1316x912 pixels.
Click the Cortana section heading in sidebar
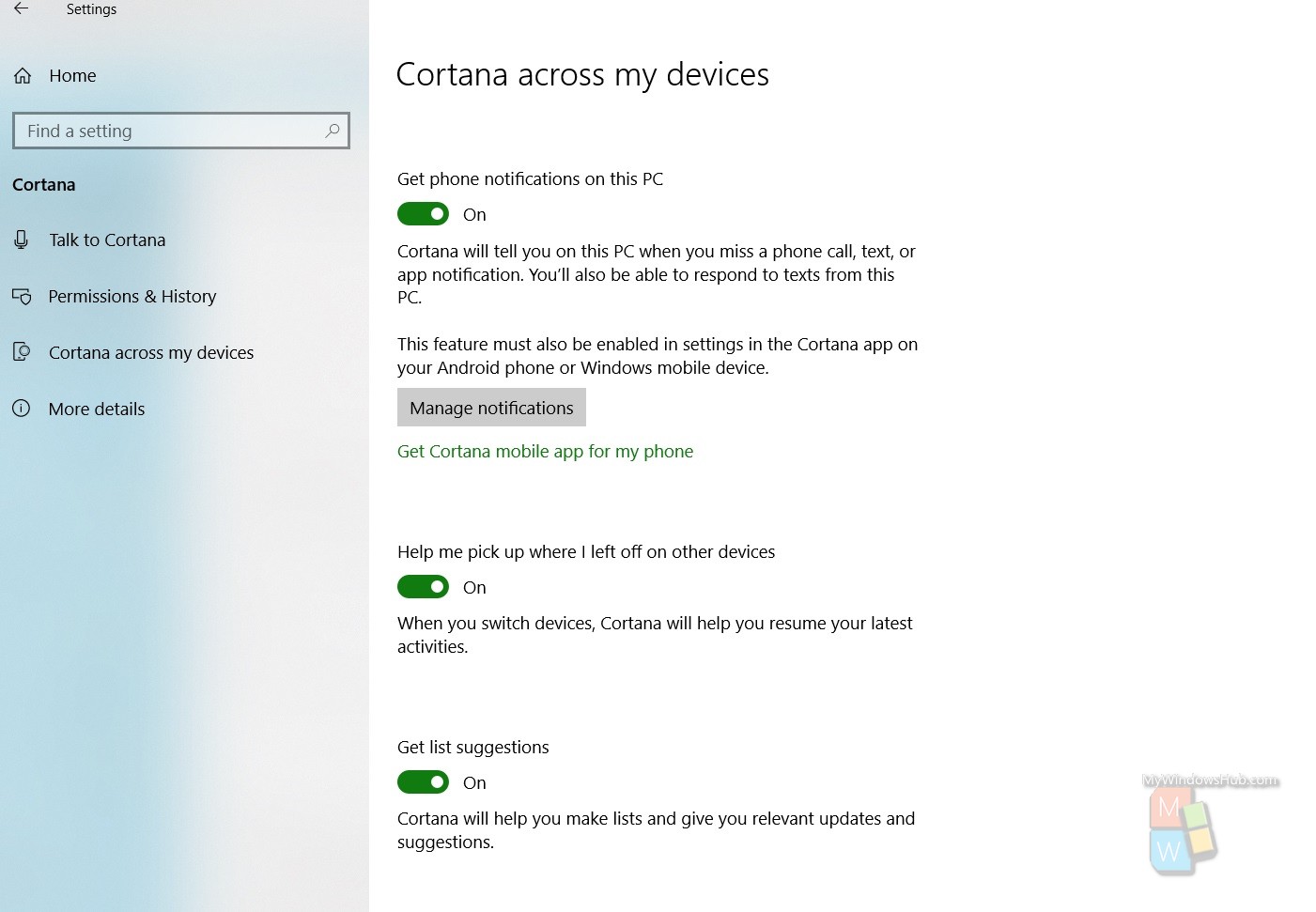(44, 185)
